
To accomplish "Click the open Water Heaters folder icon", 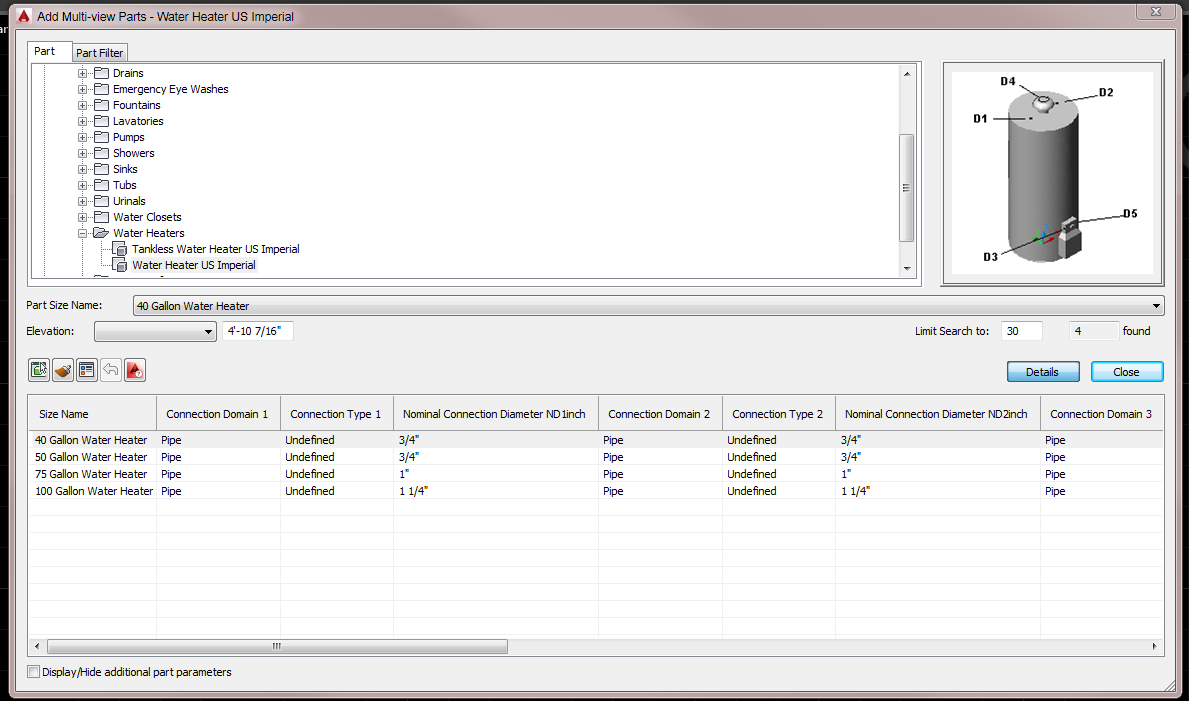I will point(101,233).
